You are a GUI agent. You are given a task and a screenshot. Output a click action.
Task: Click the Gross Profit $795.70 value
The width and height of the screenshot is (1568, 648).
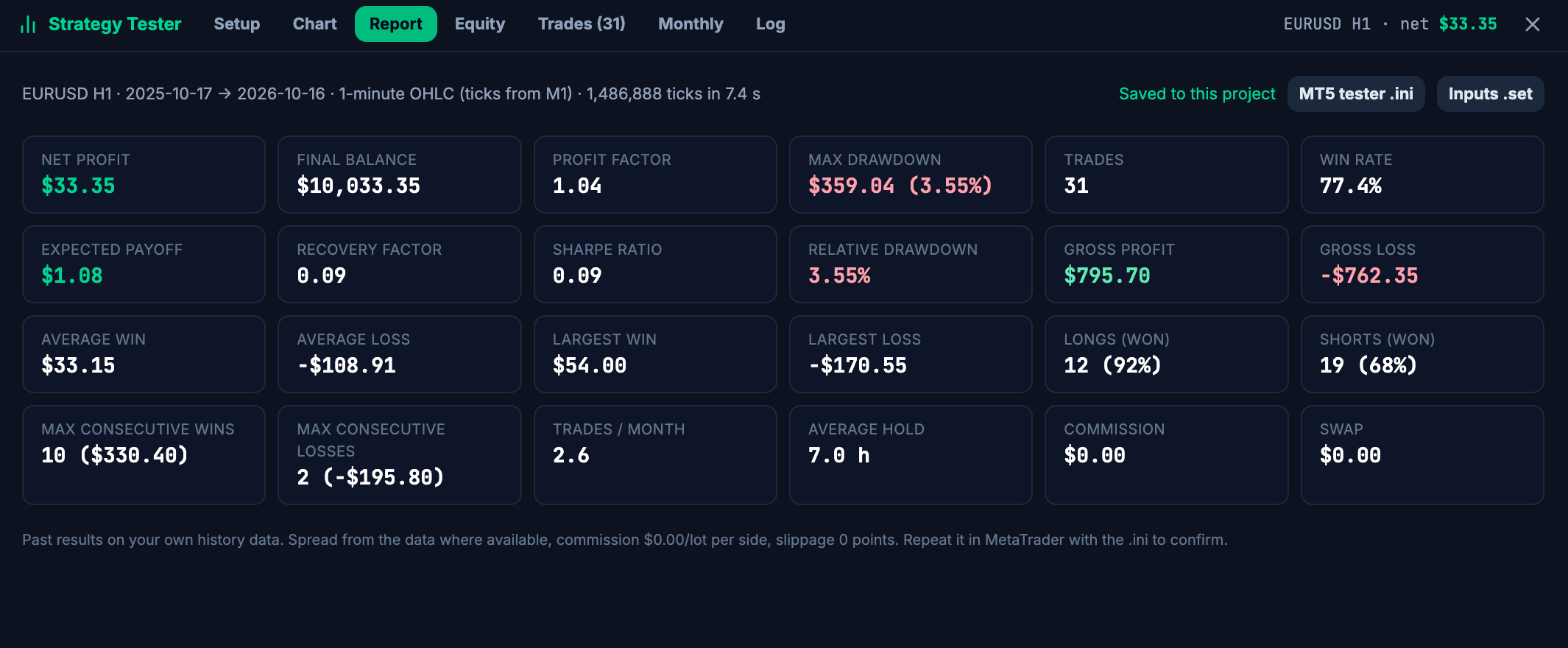(1107, 276)
